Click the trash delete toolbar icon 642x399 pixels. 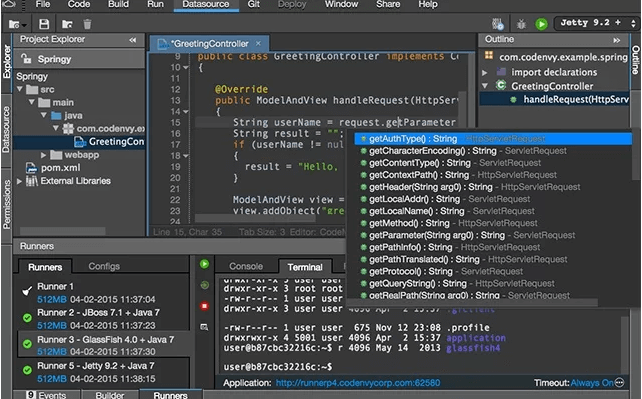pyautogui.click(x=87, y=24)
